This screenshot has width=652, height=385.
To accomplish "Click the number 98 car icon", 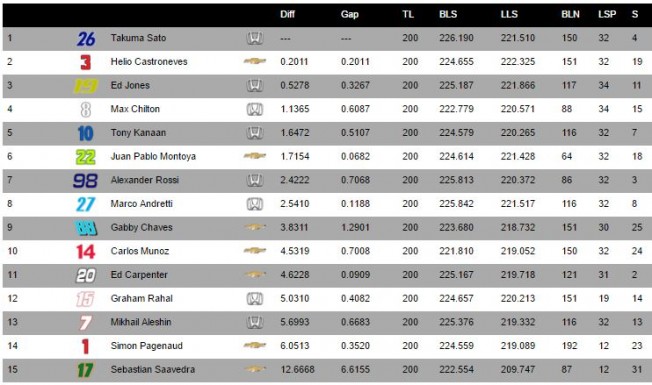I will click(85, 181).
